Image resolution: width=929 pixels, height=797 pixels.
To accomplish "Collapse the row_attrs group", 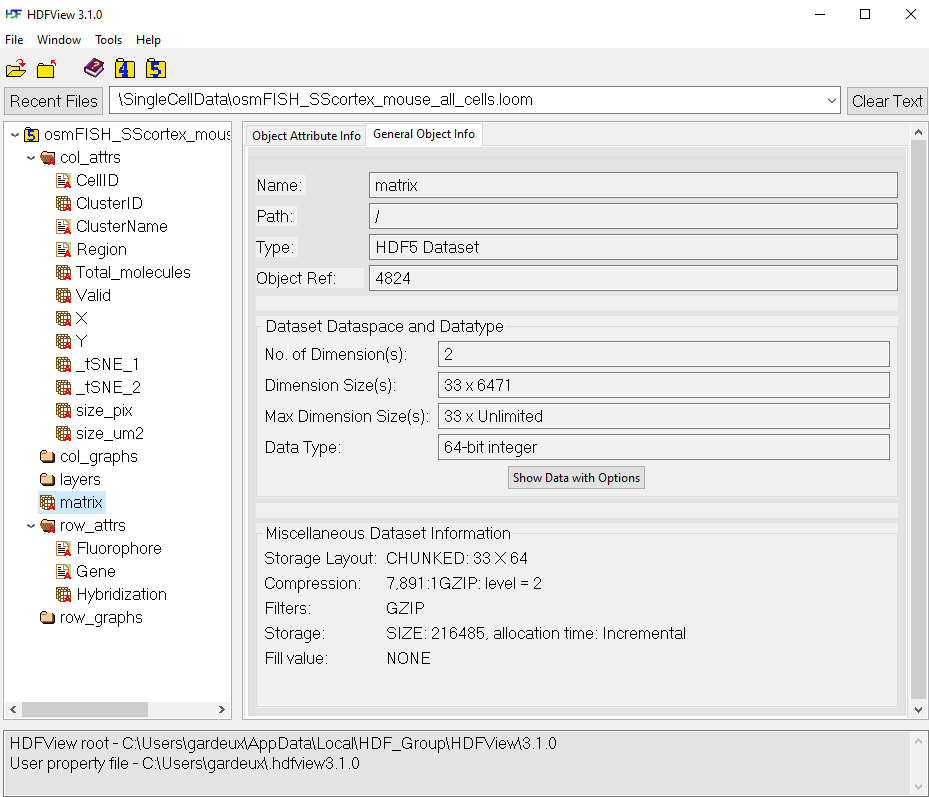I will point(31,526).
